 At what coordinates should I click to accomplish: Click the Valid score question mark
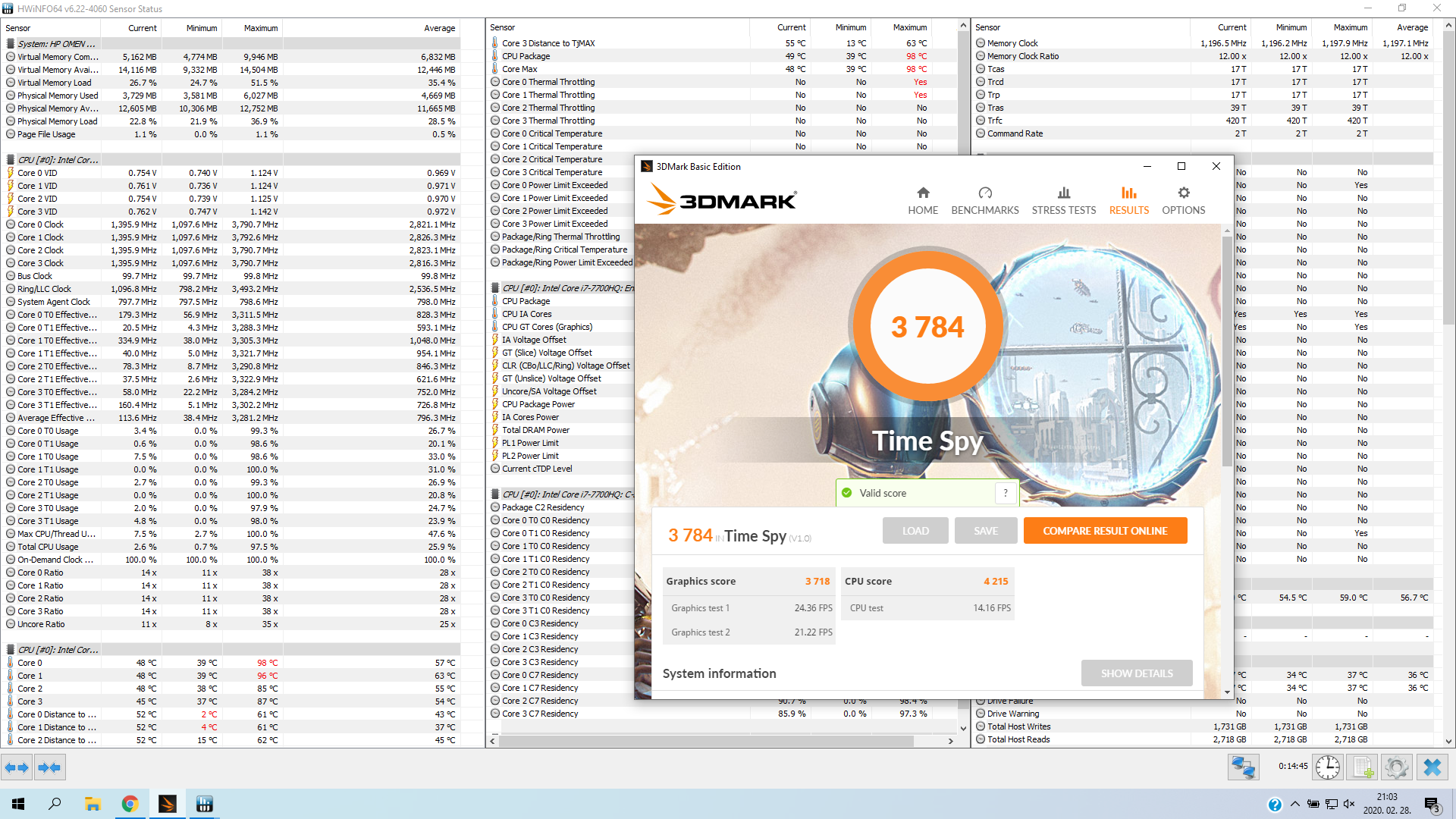[1006, 493]
